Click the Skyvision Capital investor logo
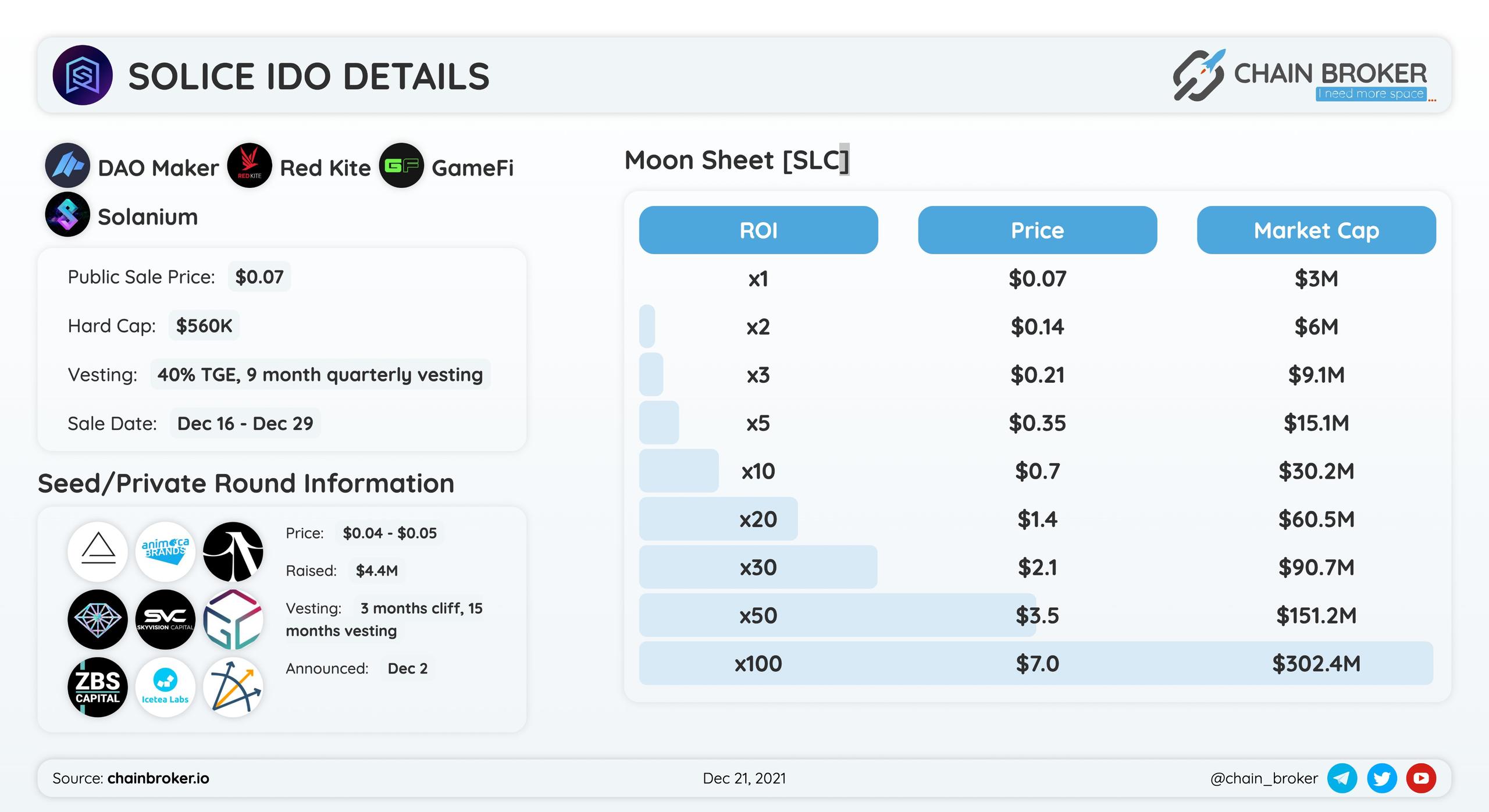Viewport: 1489px width, 812px height. point(165,619)
